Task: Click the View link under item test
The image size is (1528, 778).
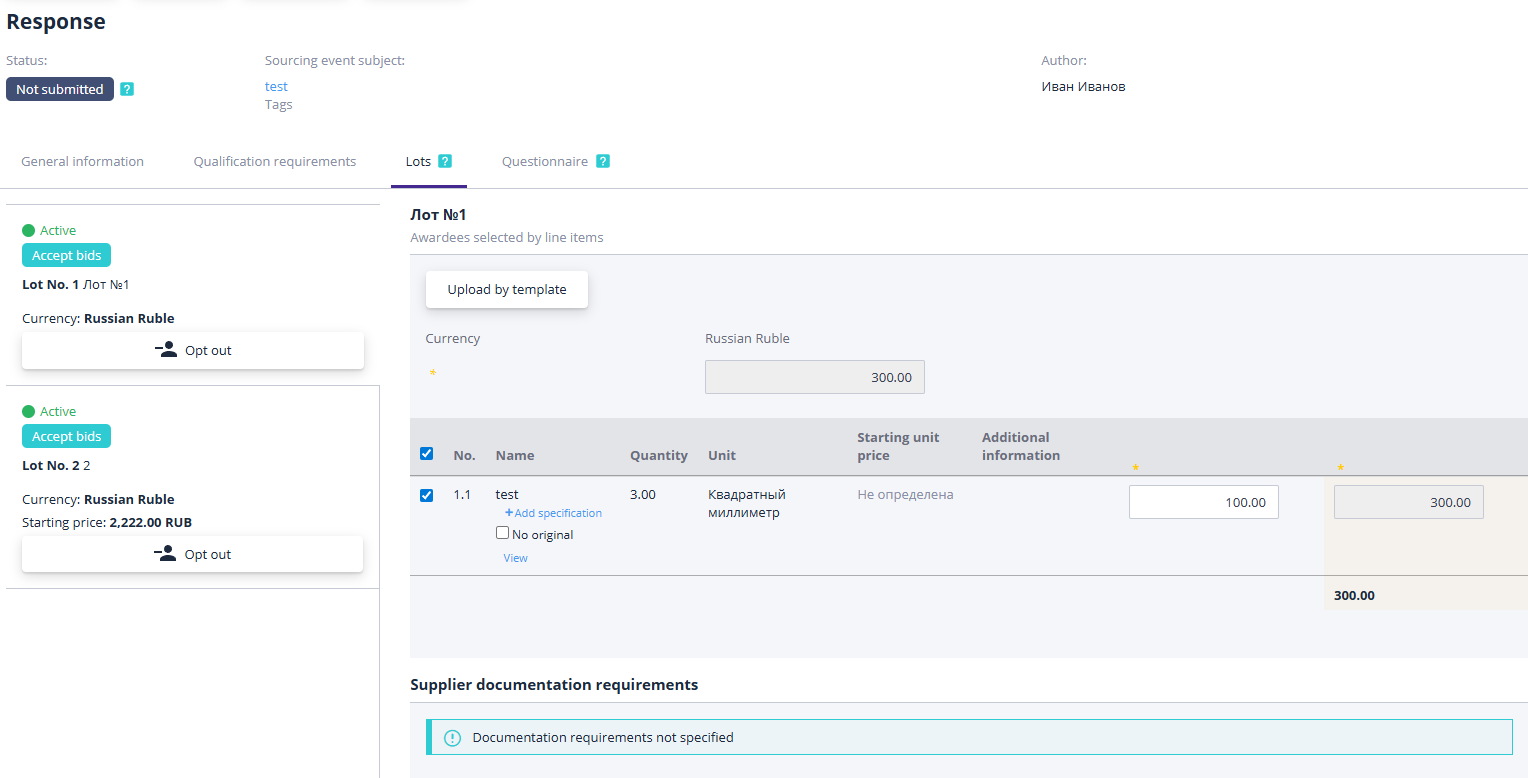Action: [x=515, y=557]
